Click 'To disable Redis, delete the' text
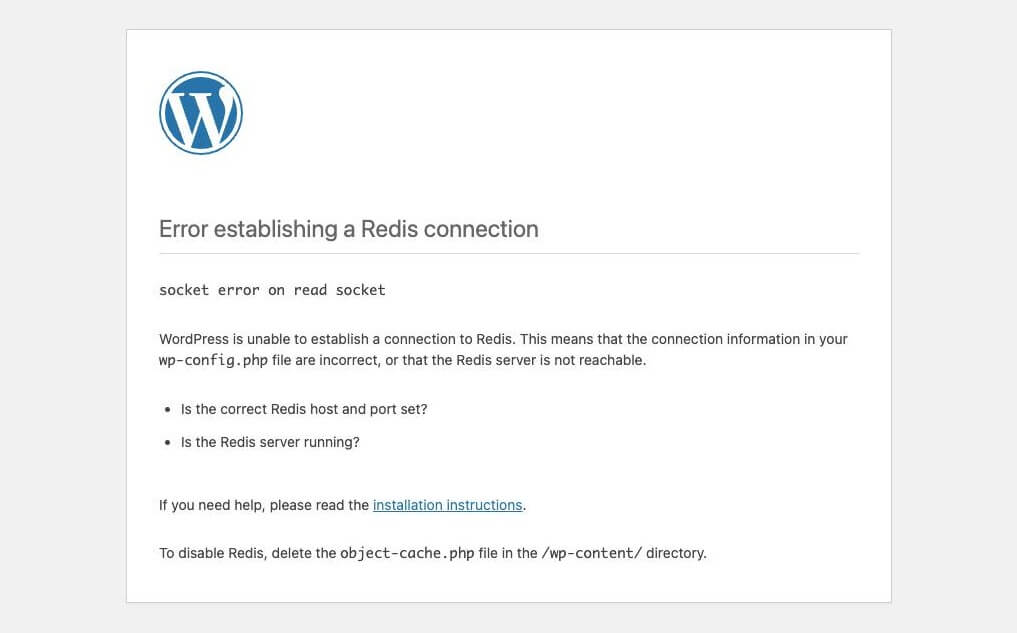The image size is (1017, 633). pos(248,553)
